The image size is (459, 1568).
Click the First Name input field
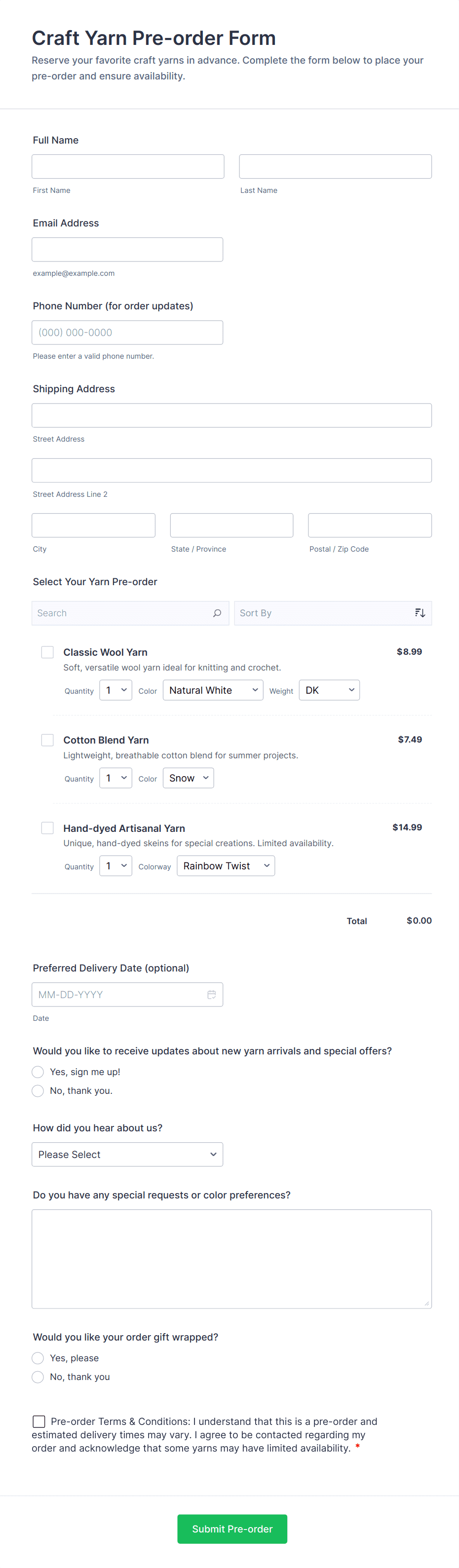(x=128, y=167)
